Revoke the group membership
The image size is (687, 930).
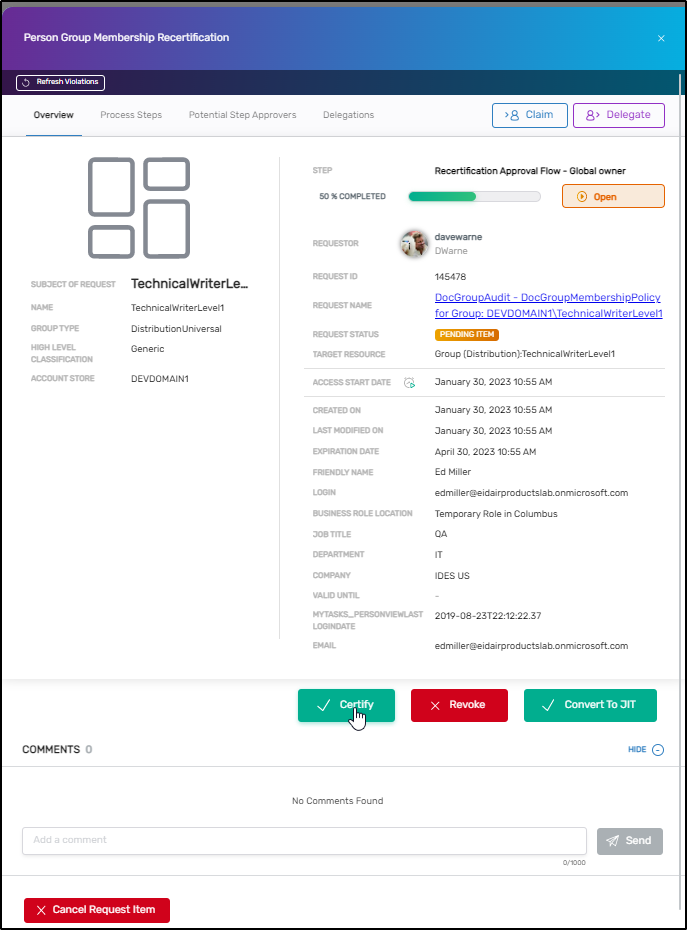[459, 705]
